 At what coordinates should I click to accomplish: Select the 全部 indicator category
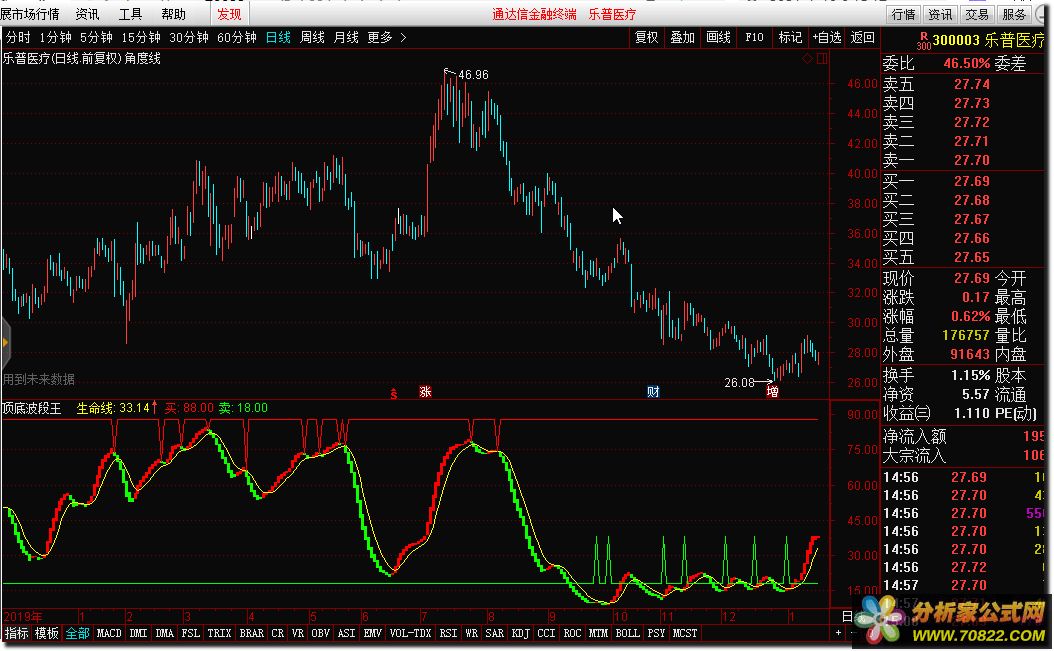[x=77, y=634]
